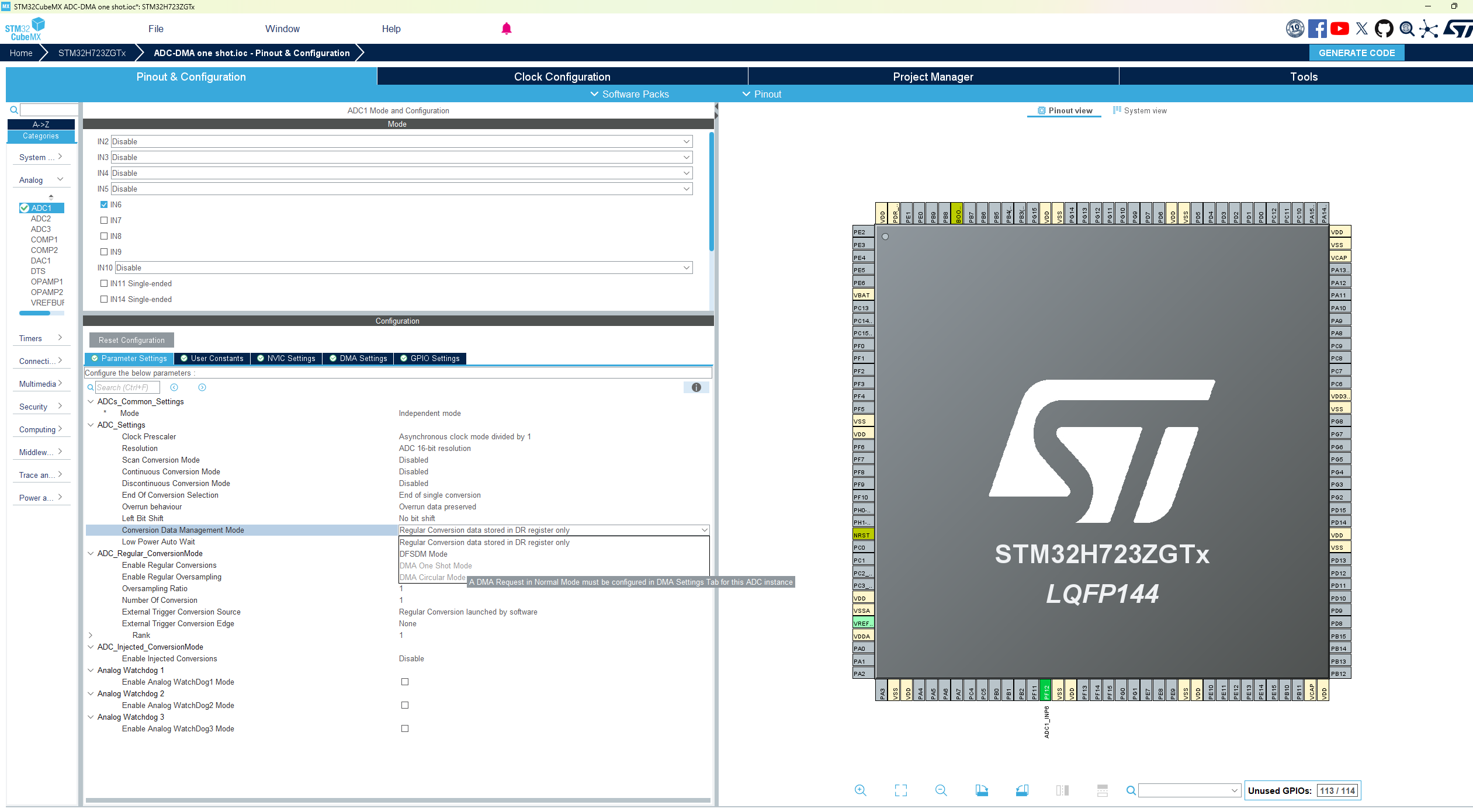Click the notification bell icon
Image resolution: width=1473 pixels, height=812 pixels.
[x=507, y=27]
